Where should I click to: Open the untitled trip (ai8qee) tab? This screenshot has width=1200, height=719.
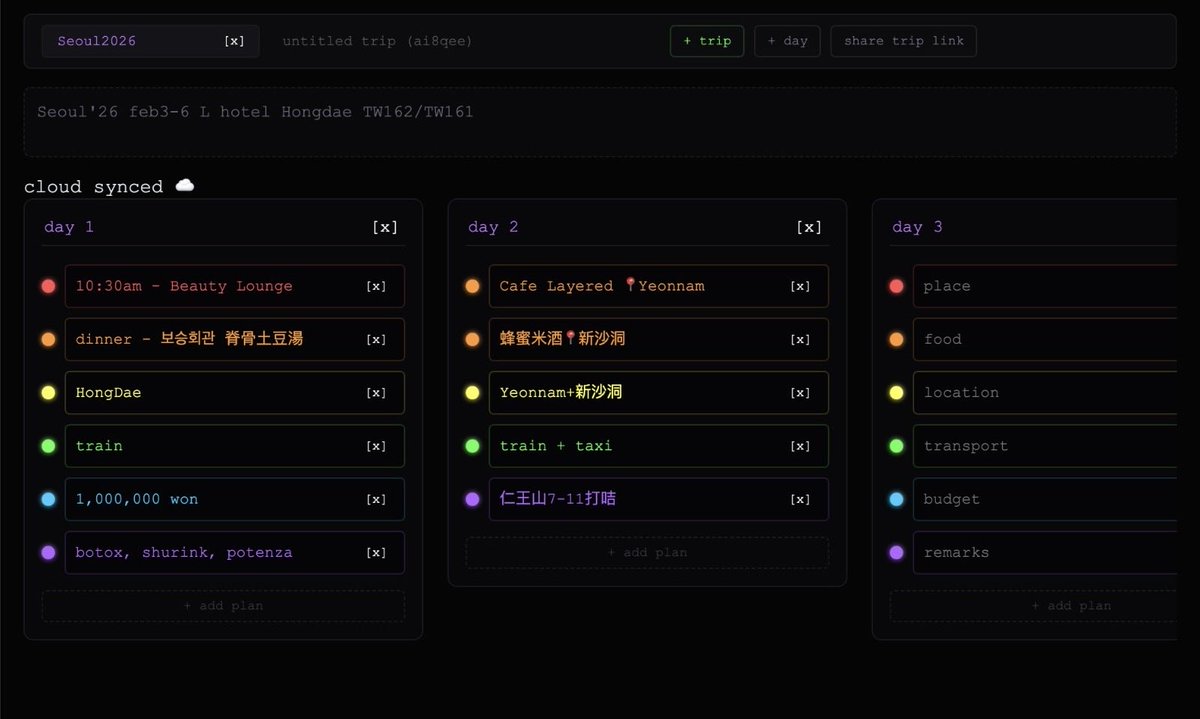[x=377, y=41]
